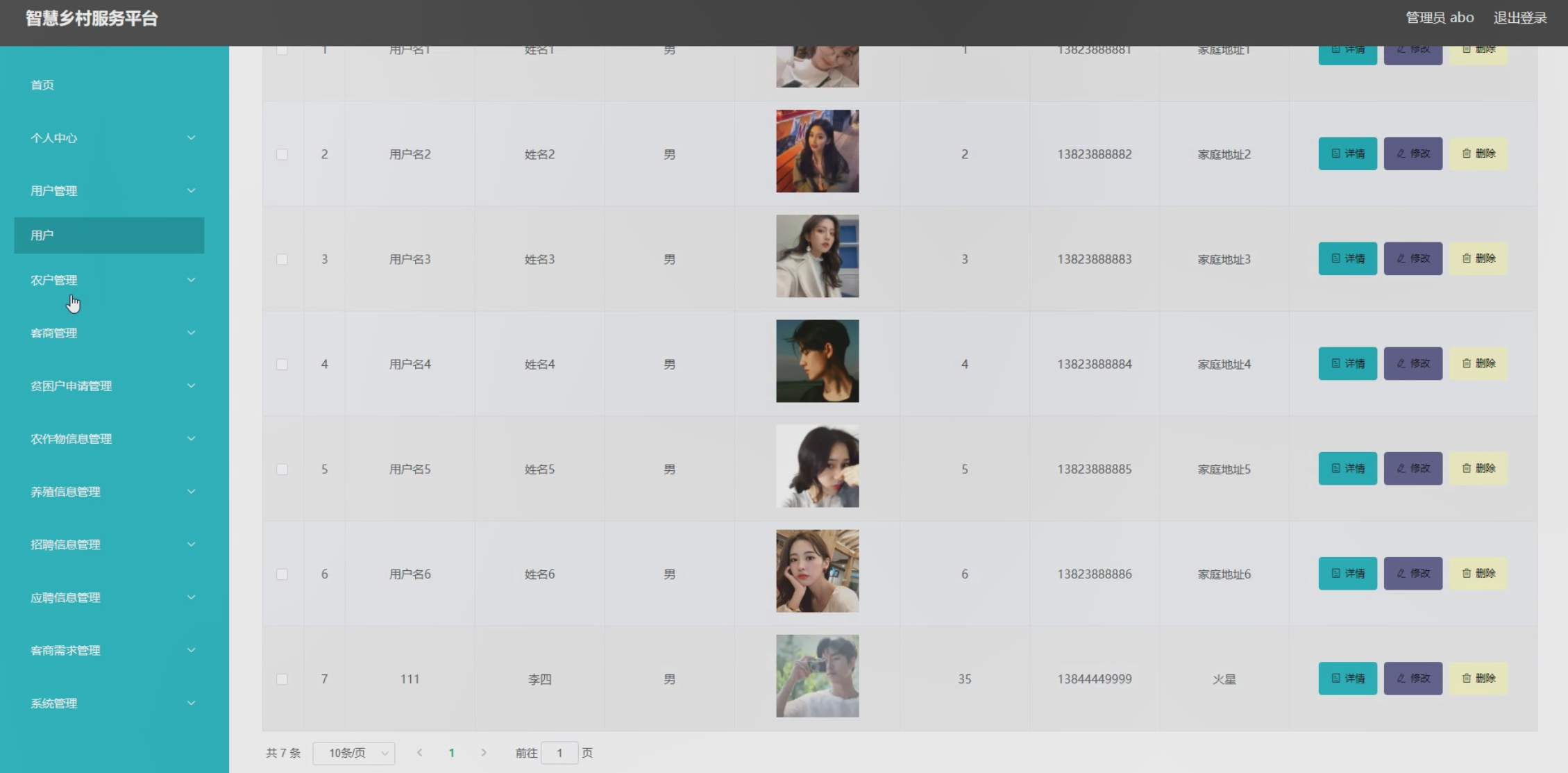Screen dimensions: 1568x773
Task: Click 退出登录 to log out
Action: coord(1519,18)
